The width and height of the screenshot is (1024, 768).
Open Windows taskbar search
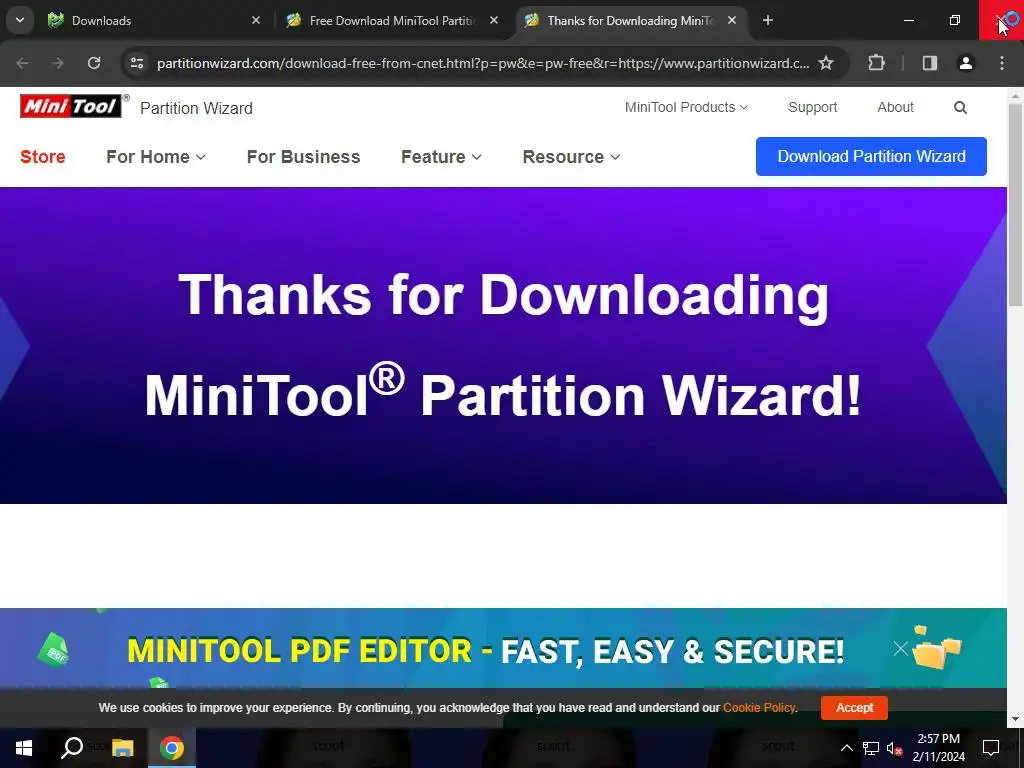[72, 748]
